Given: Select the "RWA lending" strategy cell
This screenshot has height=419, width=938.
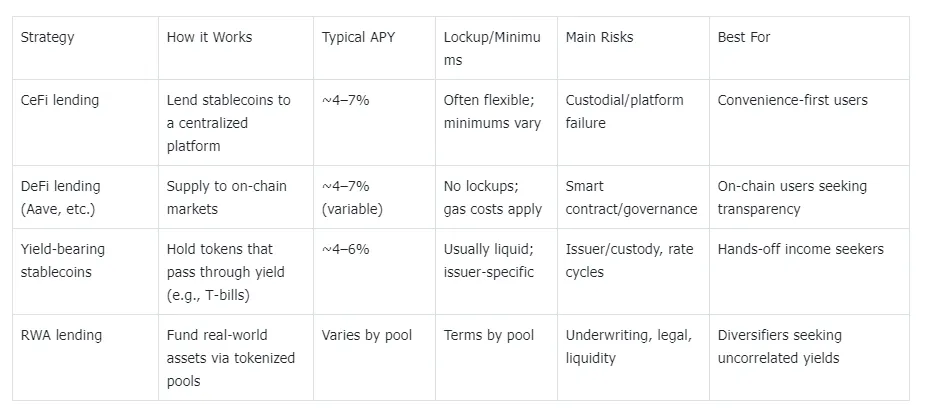Looking at the screenshot, I should (61, 335).
